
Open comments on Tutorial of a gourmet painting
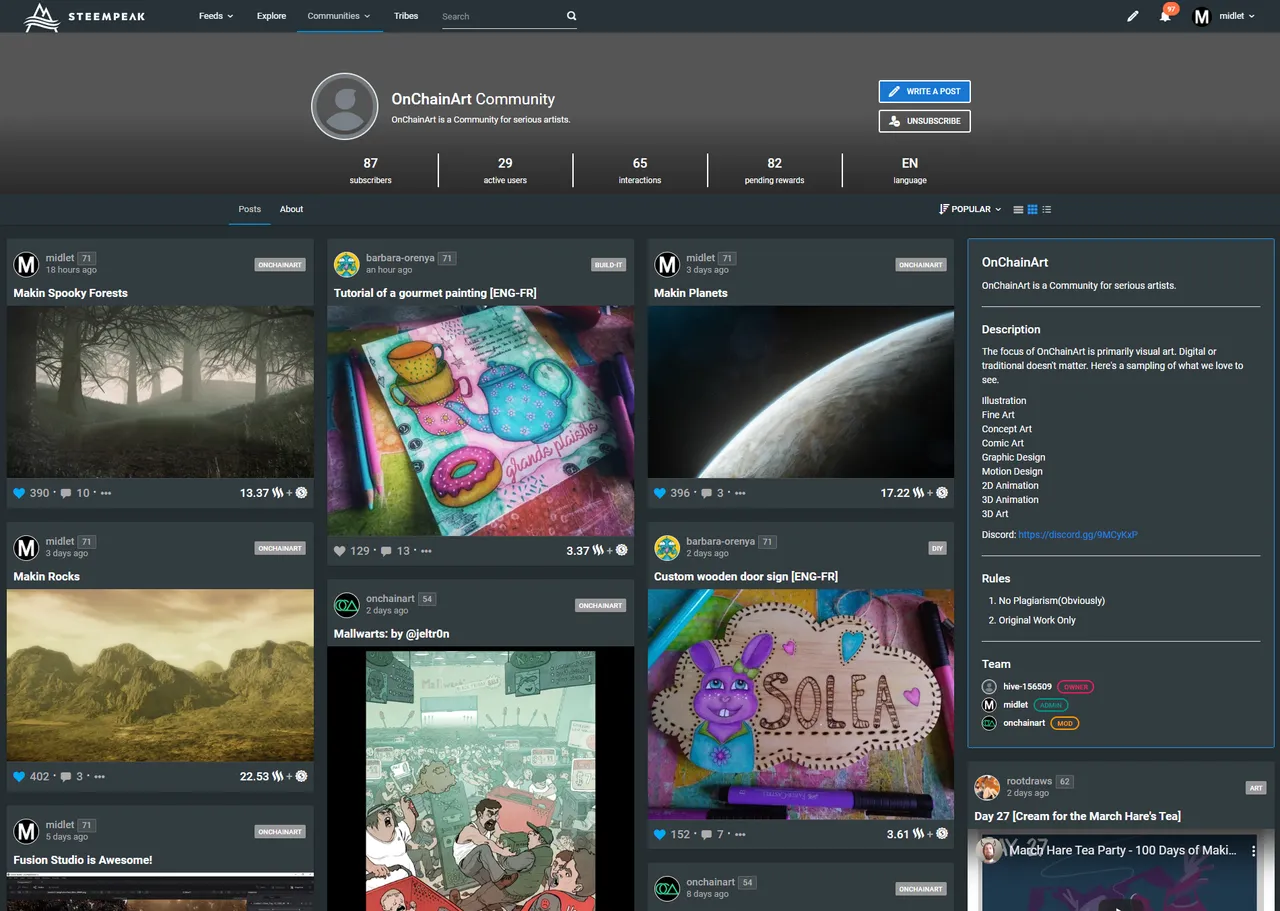(x=387, y=551)
